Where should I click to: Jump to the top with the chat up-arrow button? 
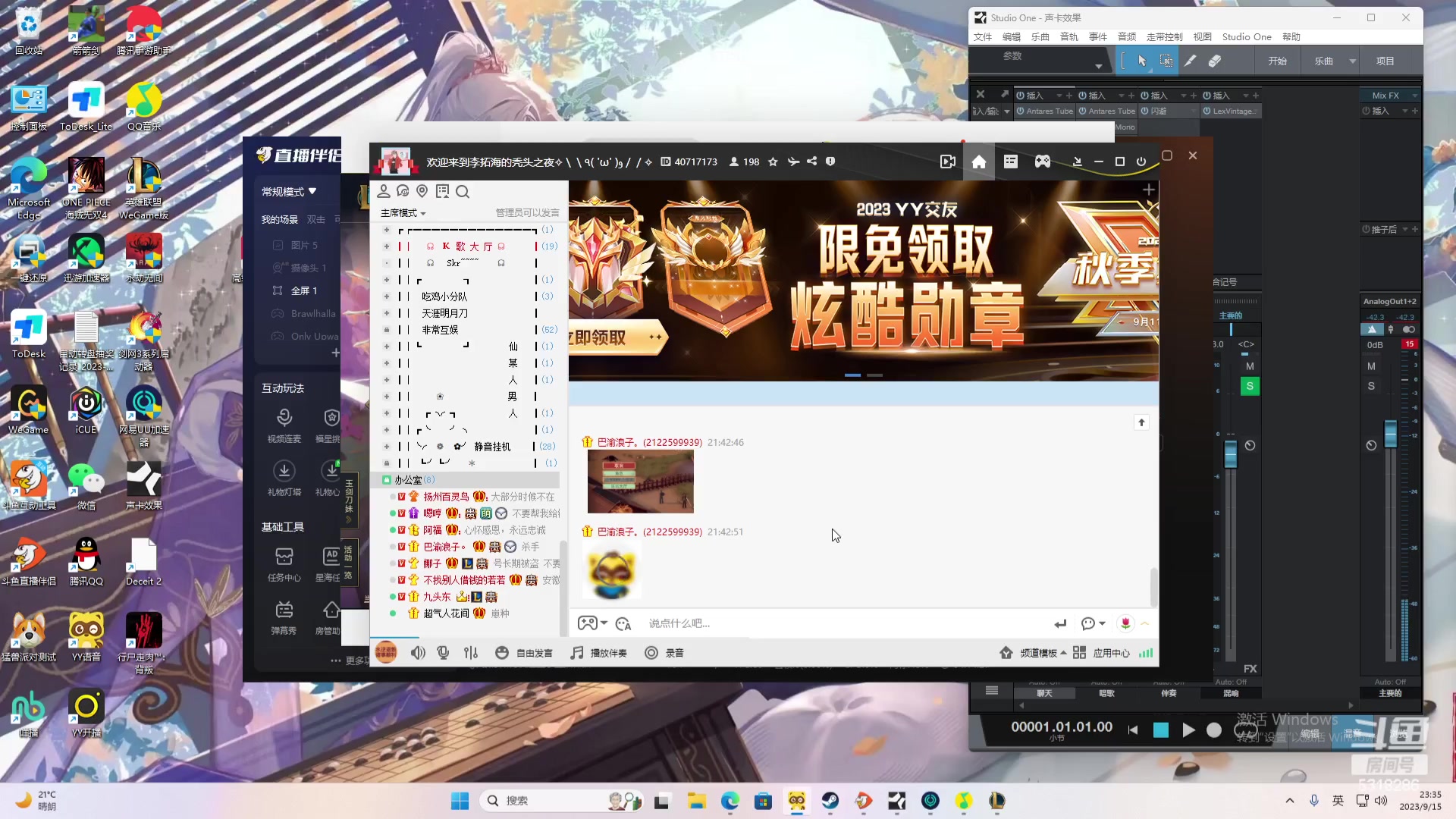tap(1141, 422)
